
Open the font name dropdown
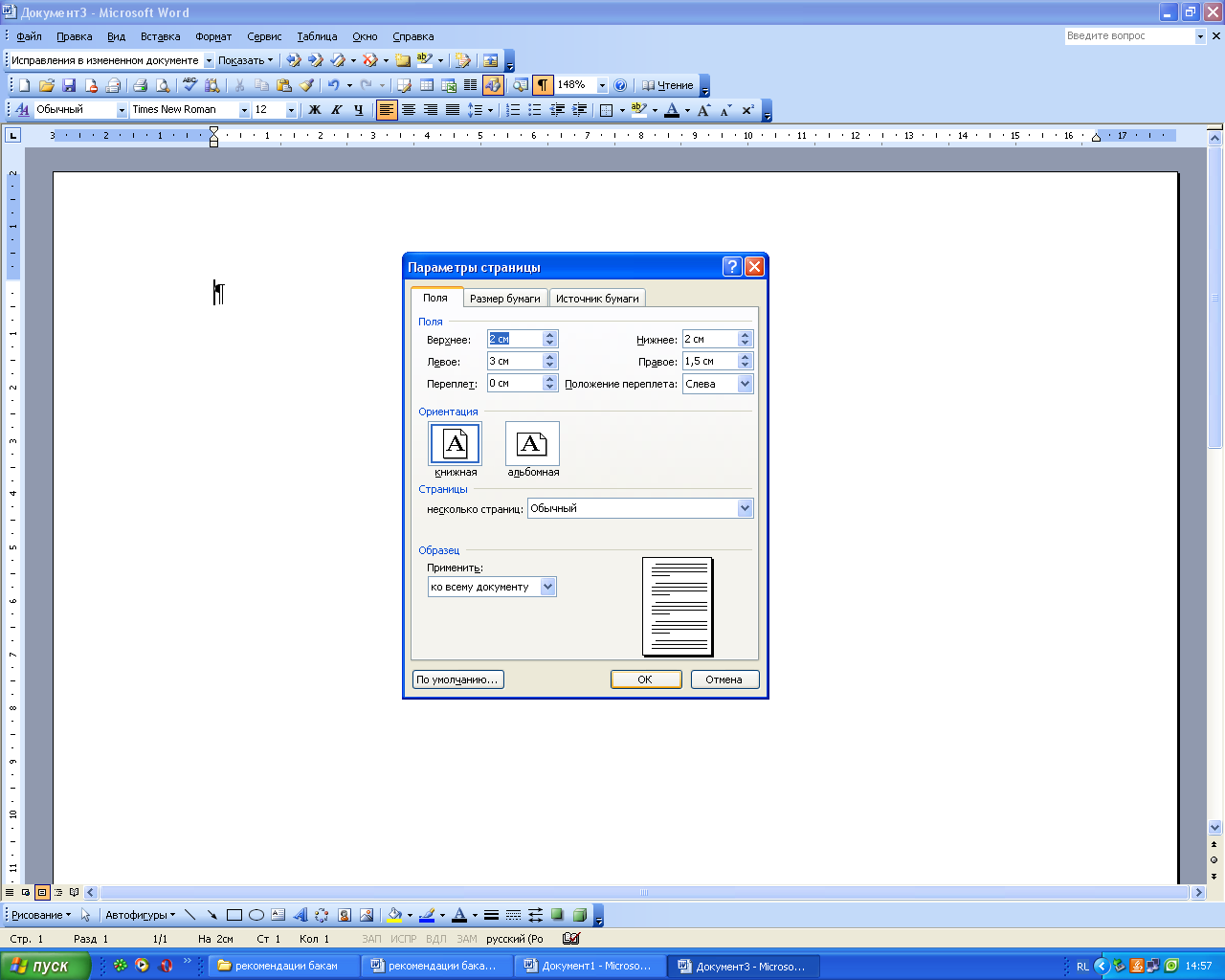pyautogui.click(x=244, y=110)
